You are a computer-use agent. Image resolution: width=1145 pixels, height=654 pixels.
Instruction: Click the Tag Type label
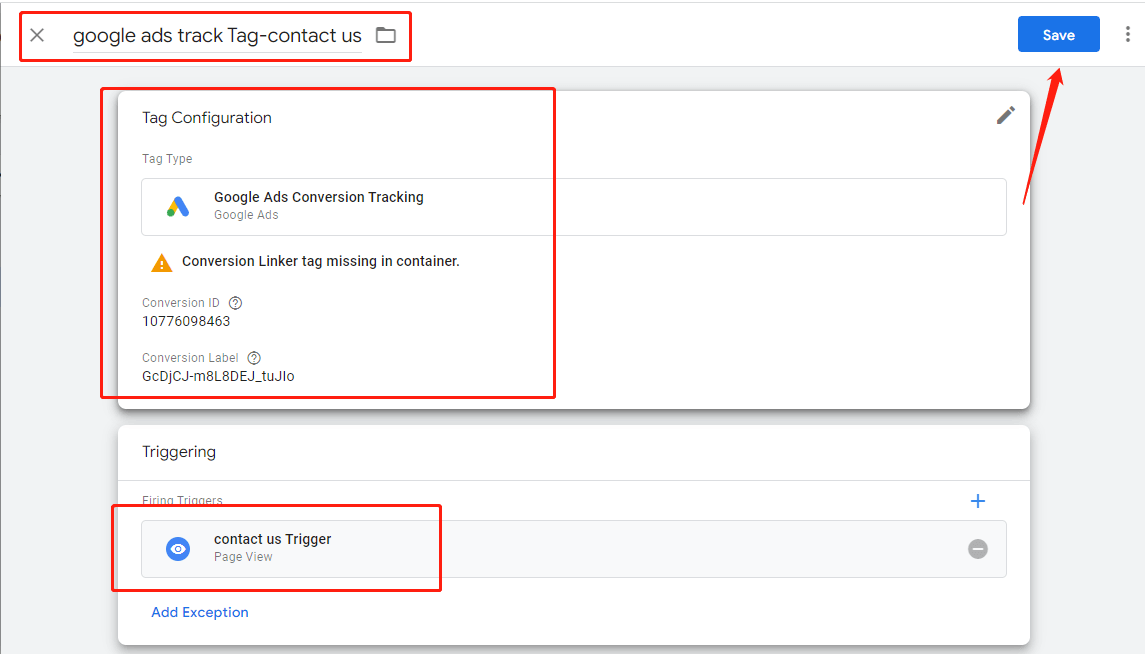click(x=167, y=158)
